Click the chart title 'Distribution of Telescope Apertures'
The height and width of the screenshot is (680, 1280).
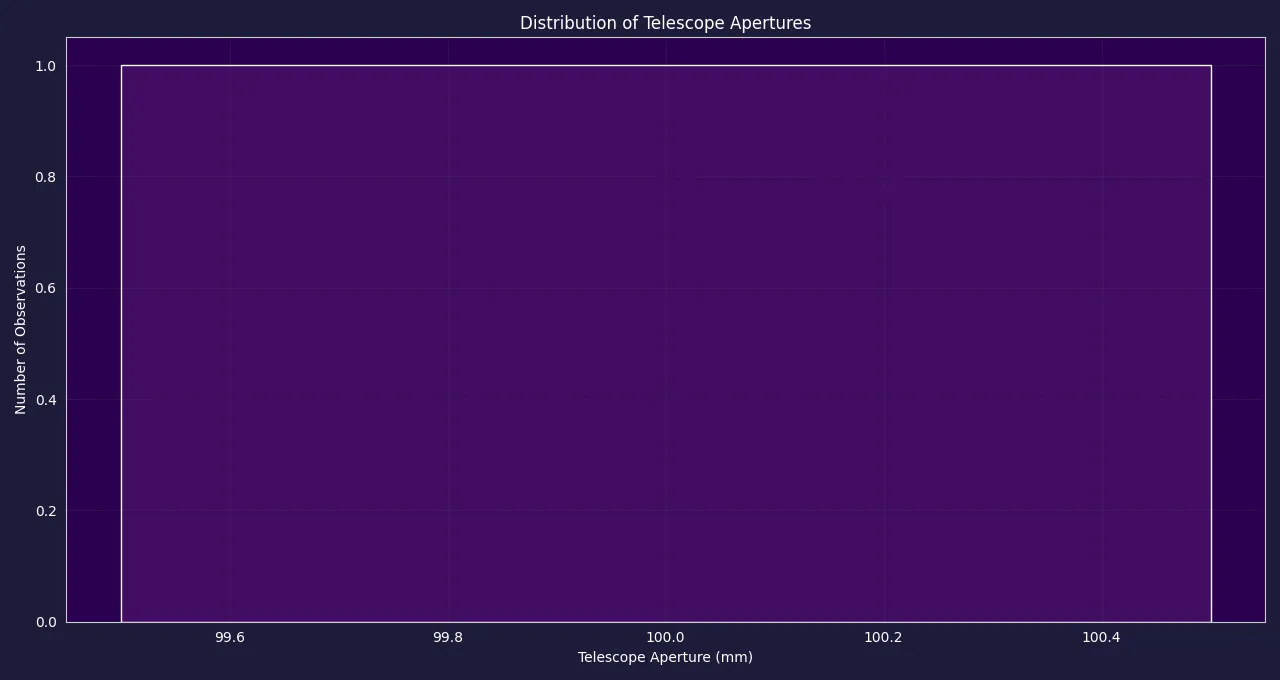click(665, 23)
